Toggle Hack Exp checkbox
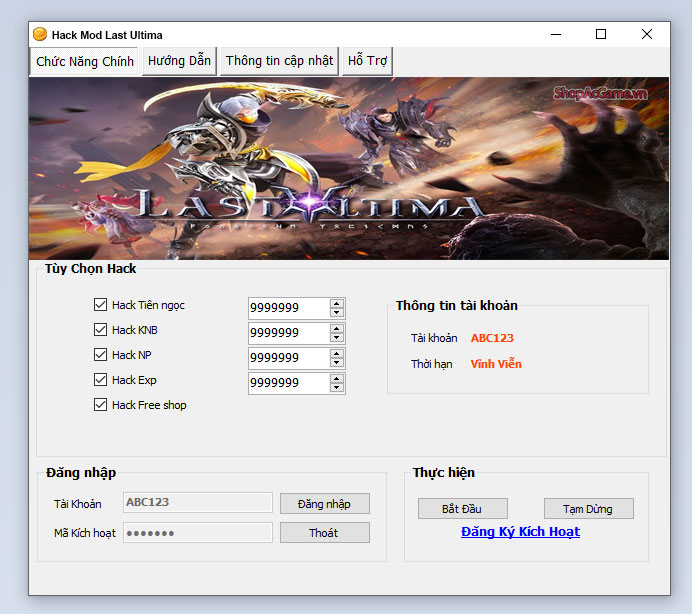This screenshot has width=693, height=616. point(100,380)
